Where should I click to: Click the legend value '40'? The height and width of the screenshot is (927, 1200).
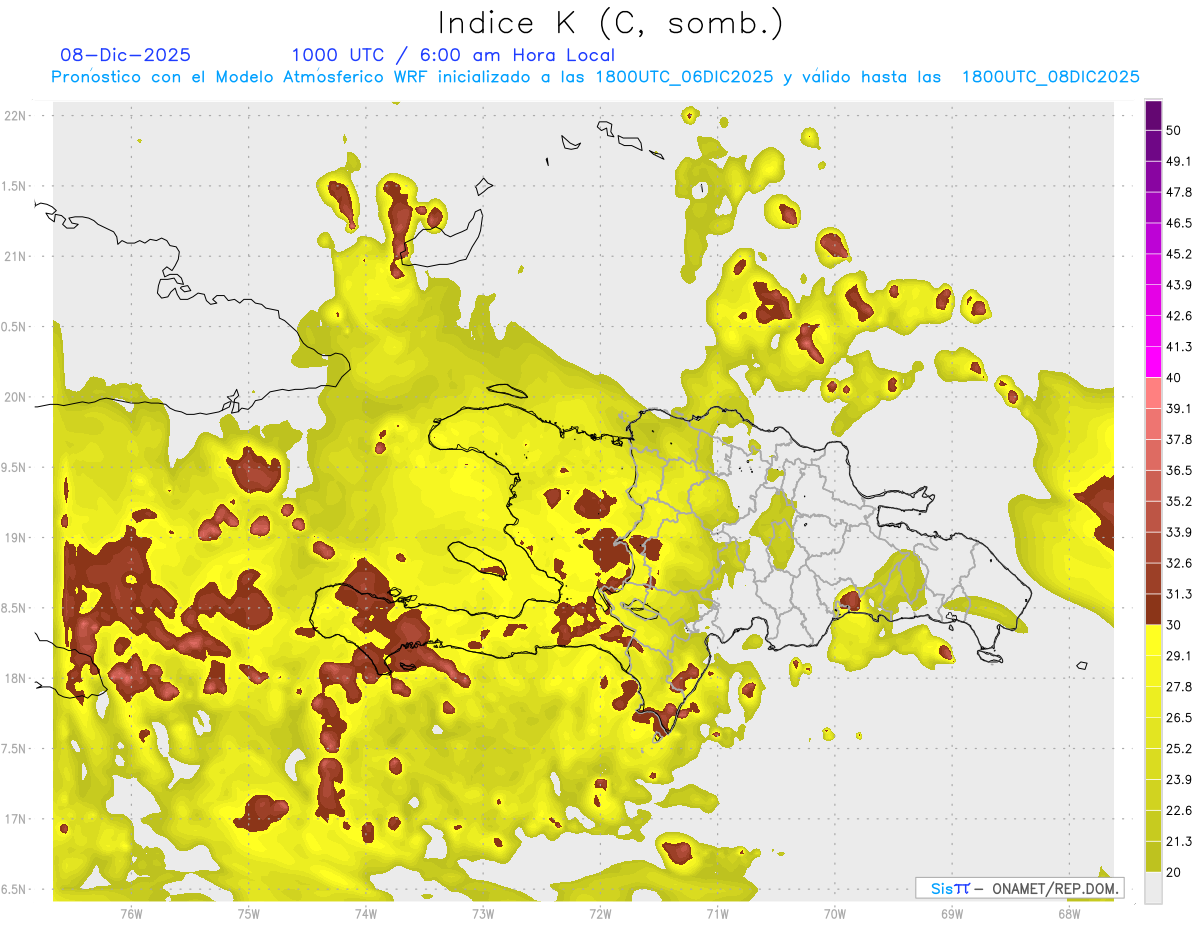[x=1174, y=378]
